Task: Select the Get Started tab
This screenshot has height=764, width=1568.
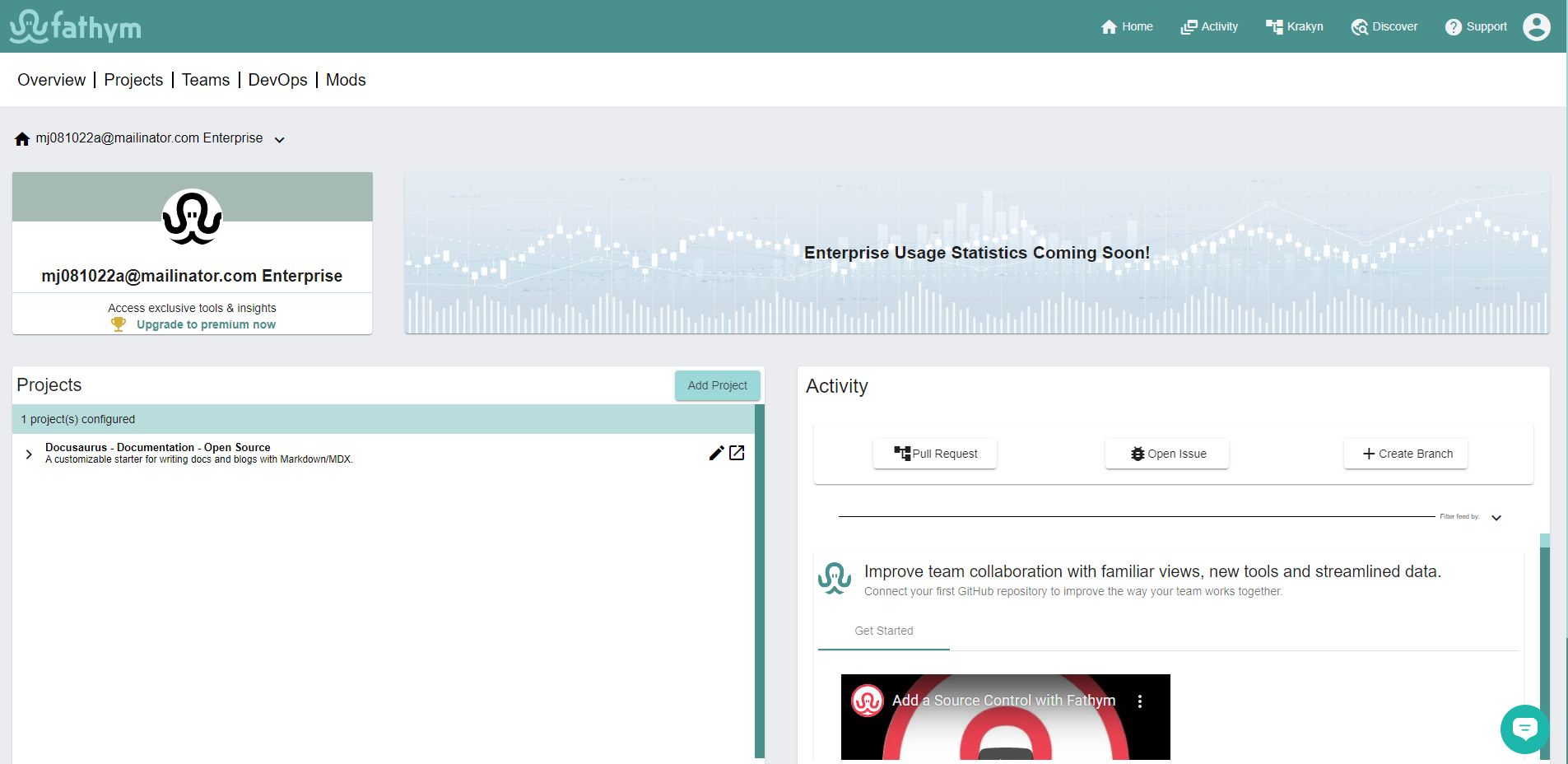Action: coord(884,631)
